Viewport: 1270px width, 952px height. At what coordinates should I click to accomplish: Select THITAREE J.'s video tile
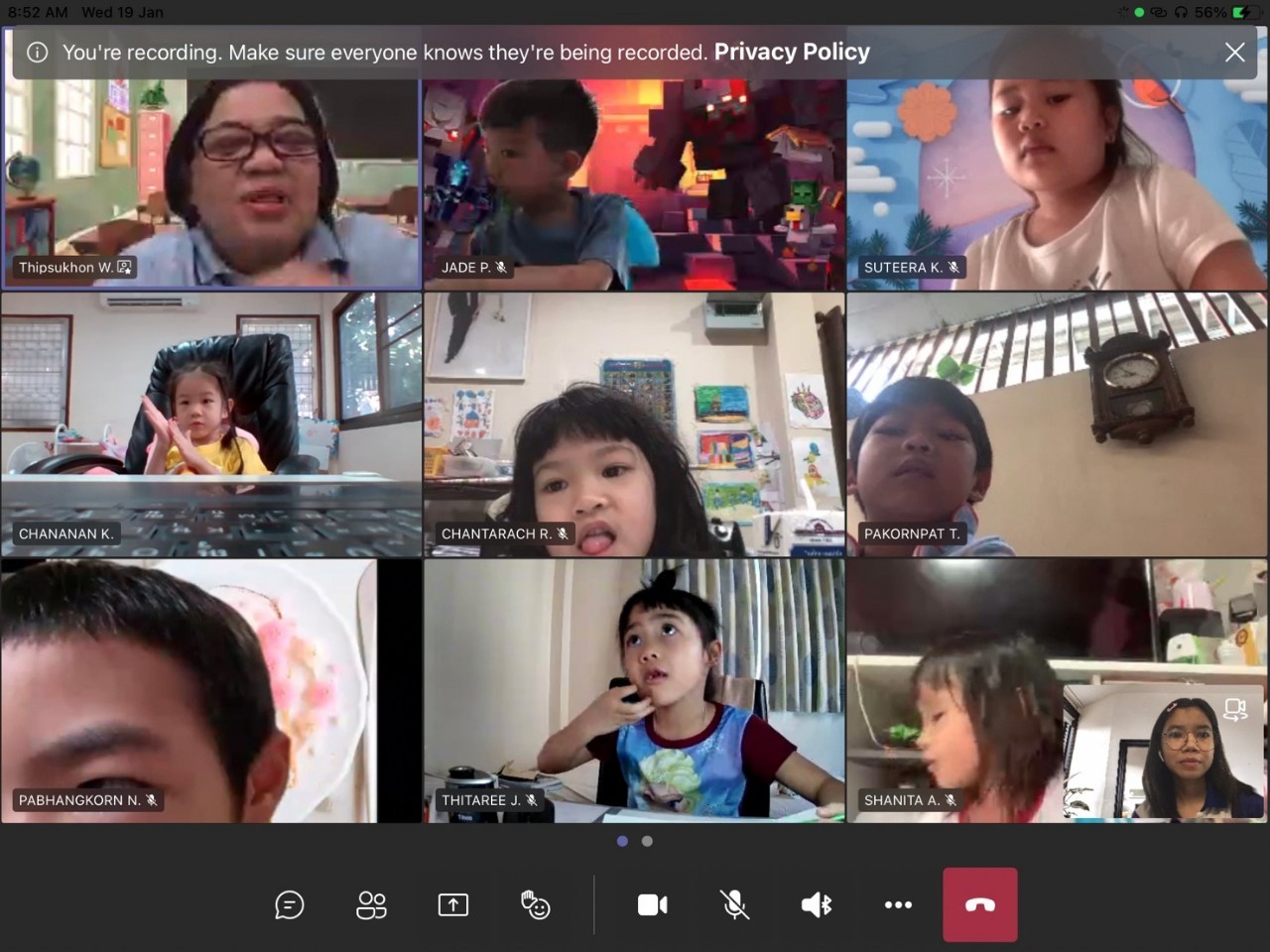point(634,690)
